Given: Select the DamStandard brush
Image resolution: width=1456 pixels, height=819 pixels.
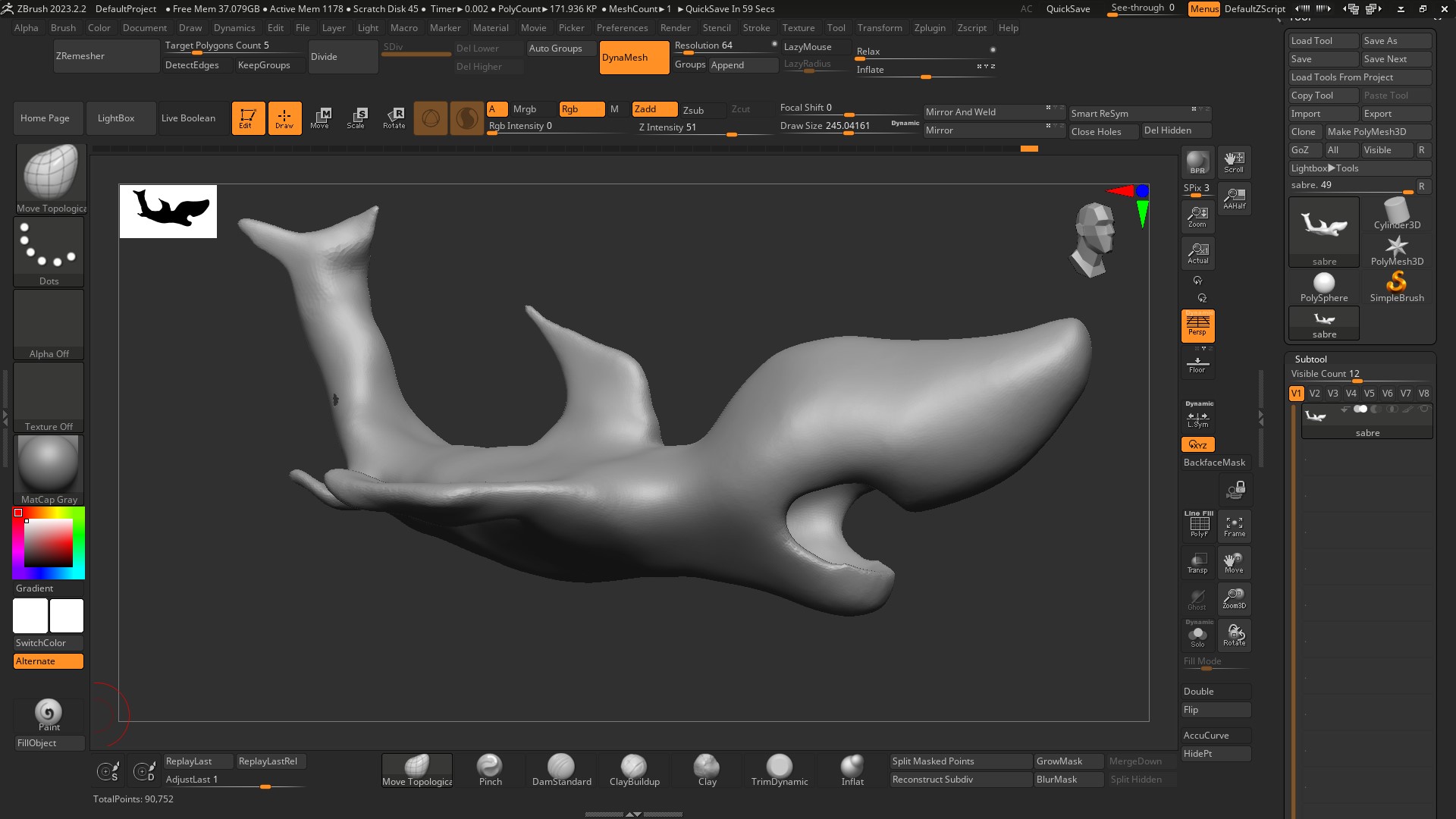Looking at the screenshot, I should [561, 770].
